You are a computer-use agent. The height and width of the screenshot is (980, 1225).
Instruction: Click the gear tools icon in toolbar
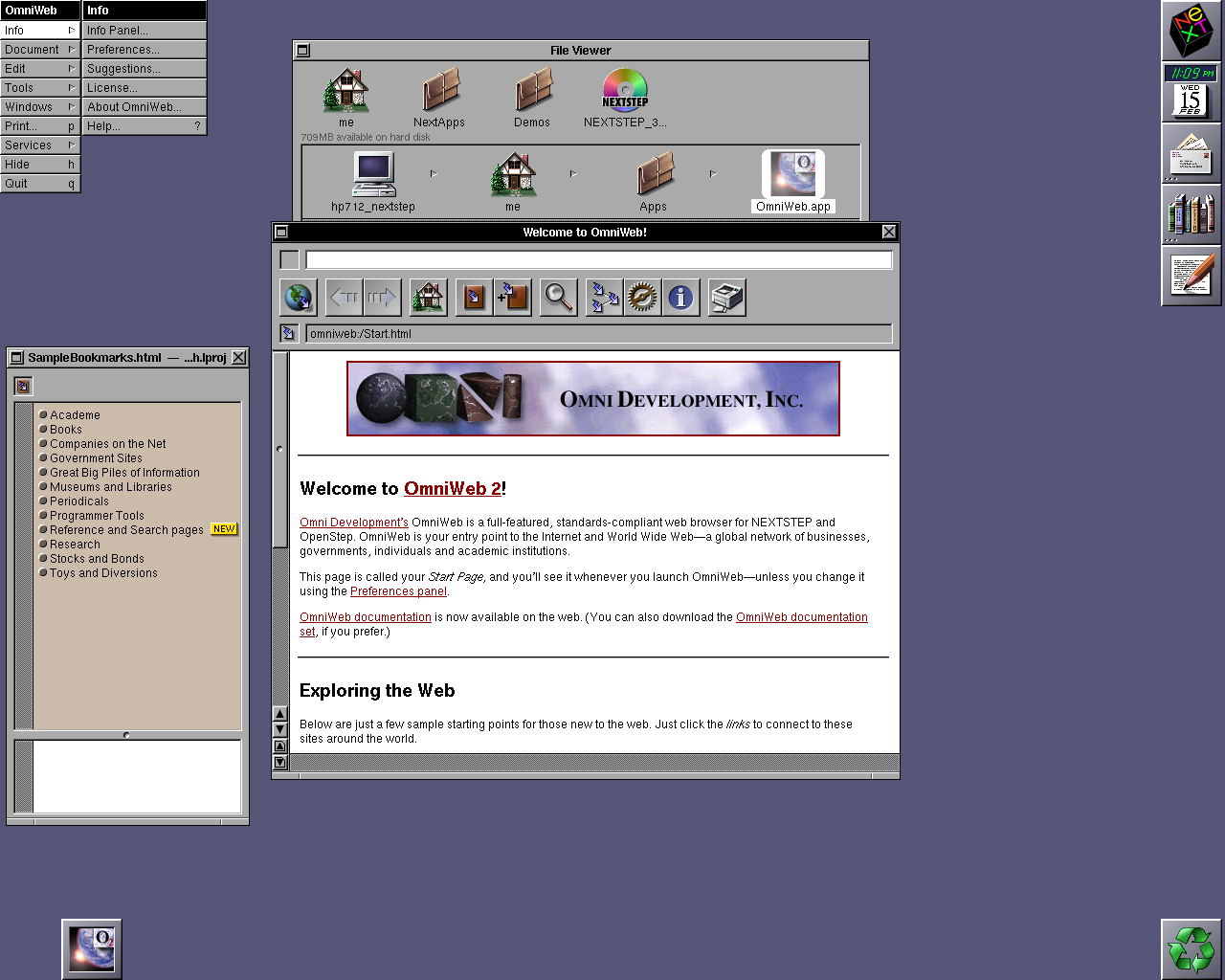(642, 298)
